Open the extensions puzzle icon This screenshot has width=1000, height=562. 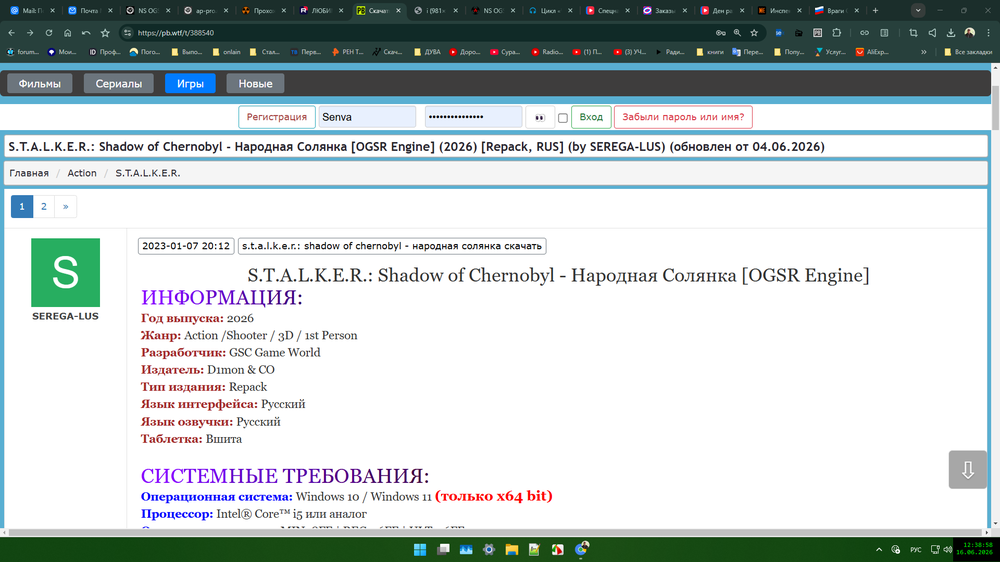[837, 33]
